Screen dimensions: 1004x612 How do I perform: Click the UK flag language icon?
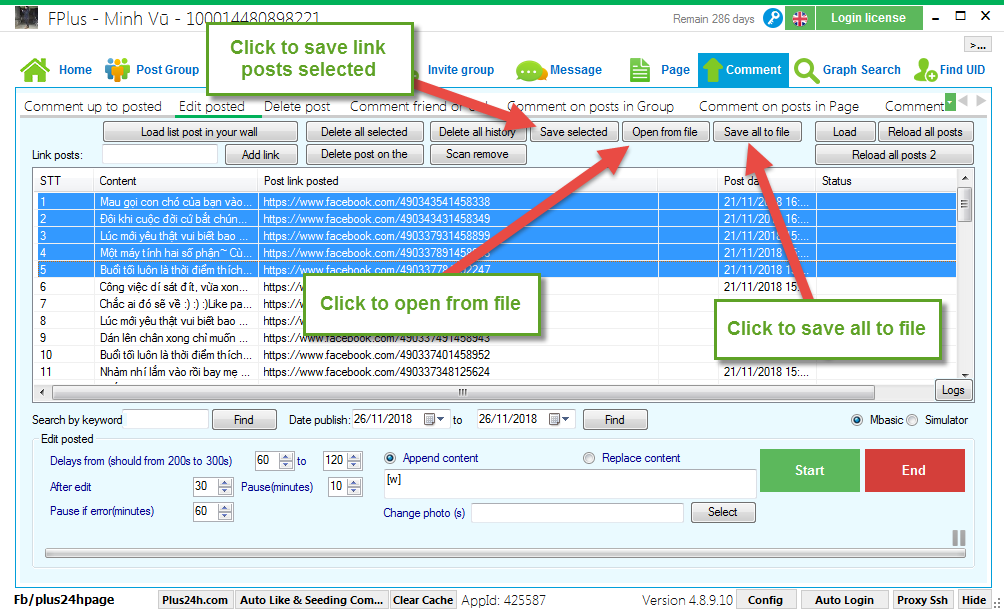[x=800, y=19]
